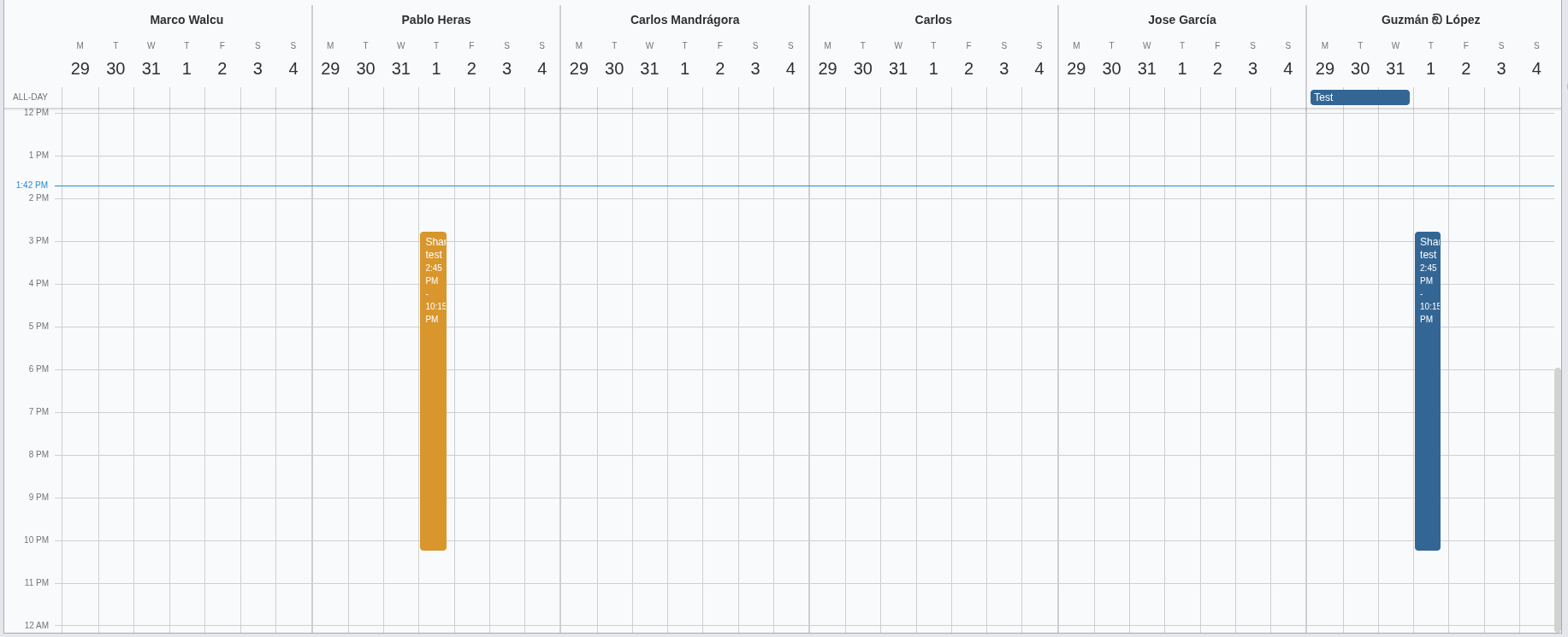Click the ALL-DAY row label
Screen dimensions: 1568x637
point(30,97)
